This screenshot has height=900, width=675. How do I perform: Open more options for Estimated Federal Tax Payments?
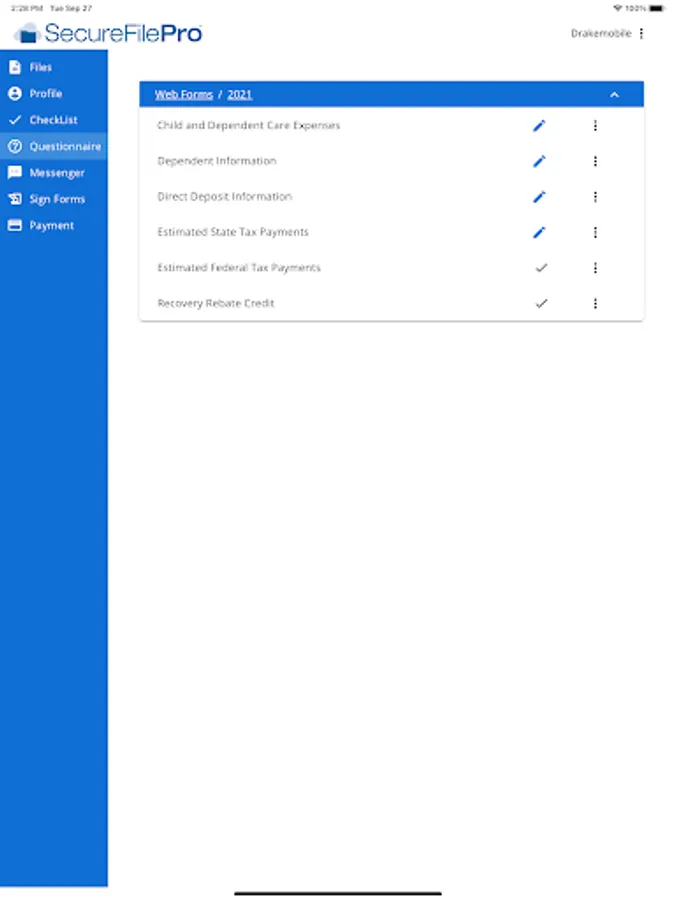pyautogui.click(x=595, y=268)
